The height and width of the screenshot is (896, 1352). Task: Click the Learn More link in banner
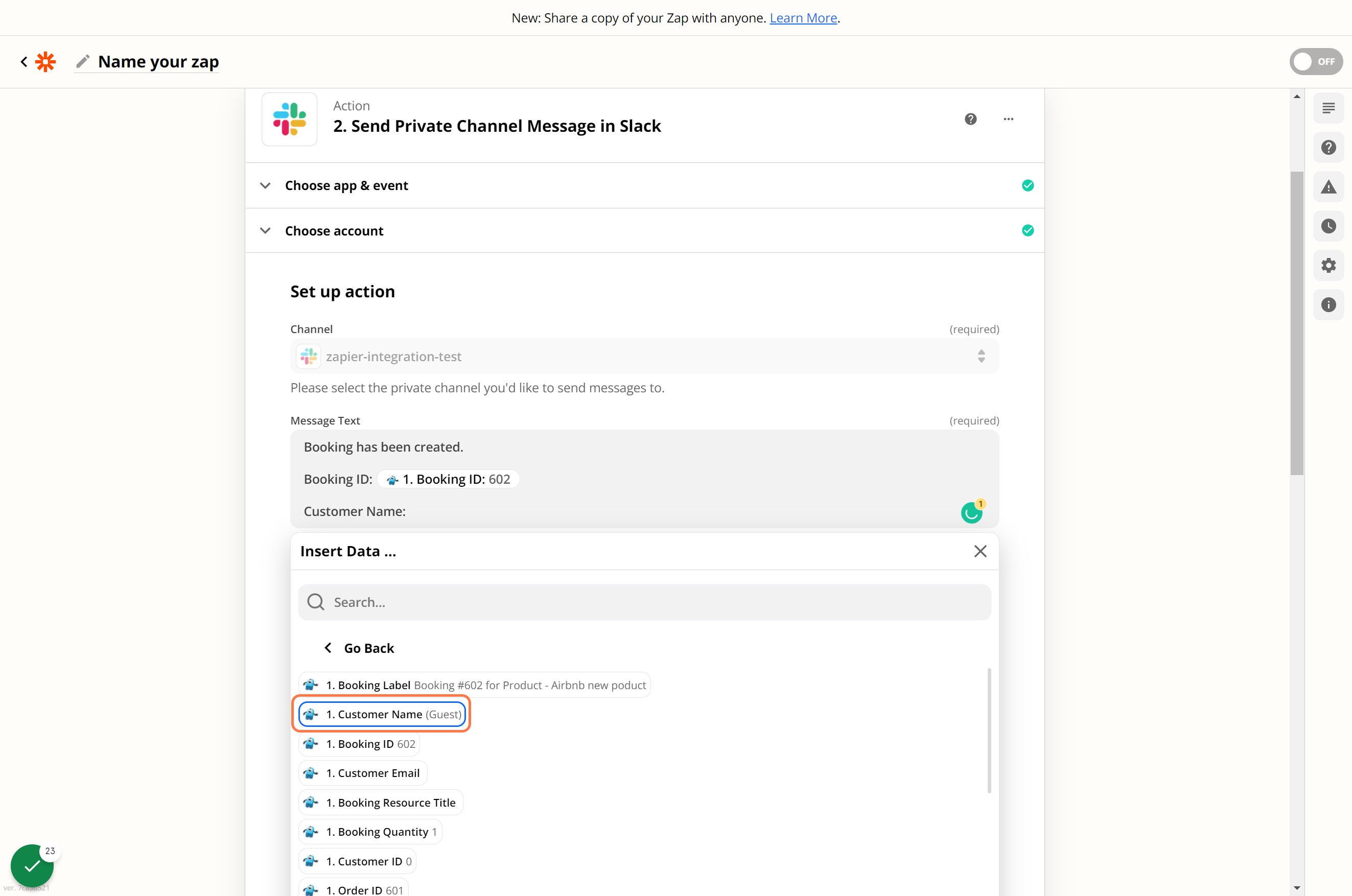(x=803, y=18)
